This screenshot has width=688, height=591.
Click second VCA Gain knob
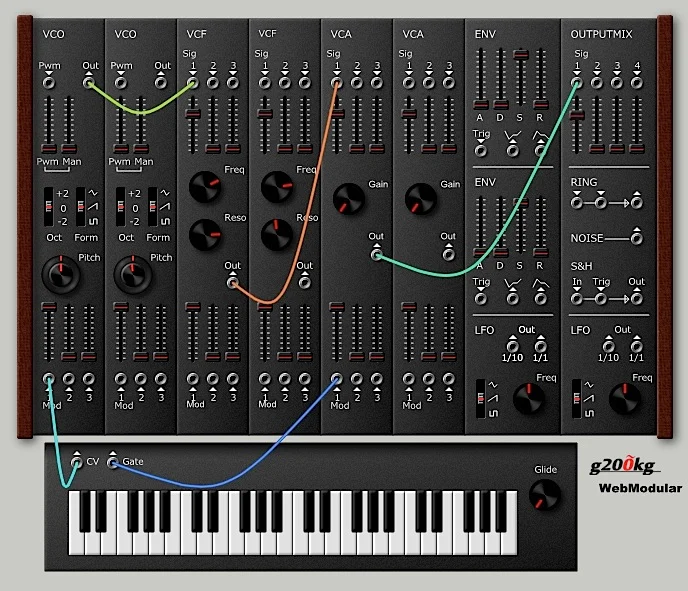point(421,199)
